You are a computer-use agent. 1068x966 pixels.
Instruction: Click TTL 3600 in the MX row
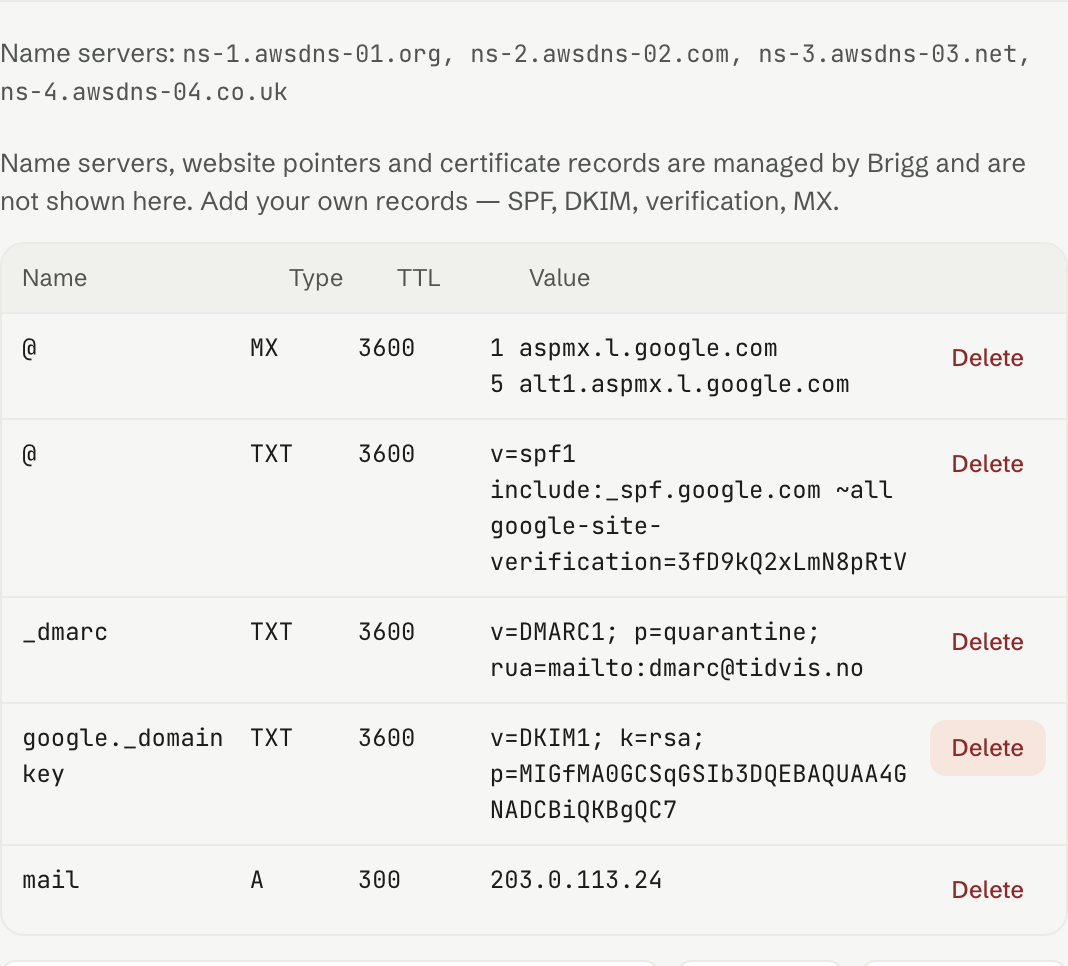(386, 348)
